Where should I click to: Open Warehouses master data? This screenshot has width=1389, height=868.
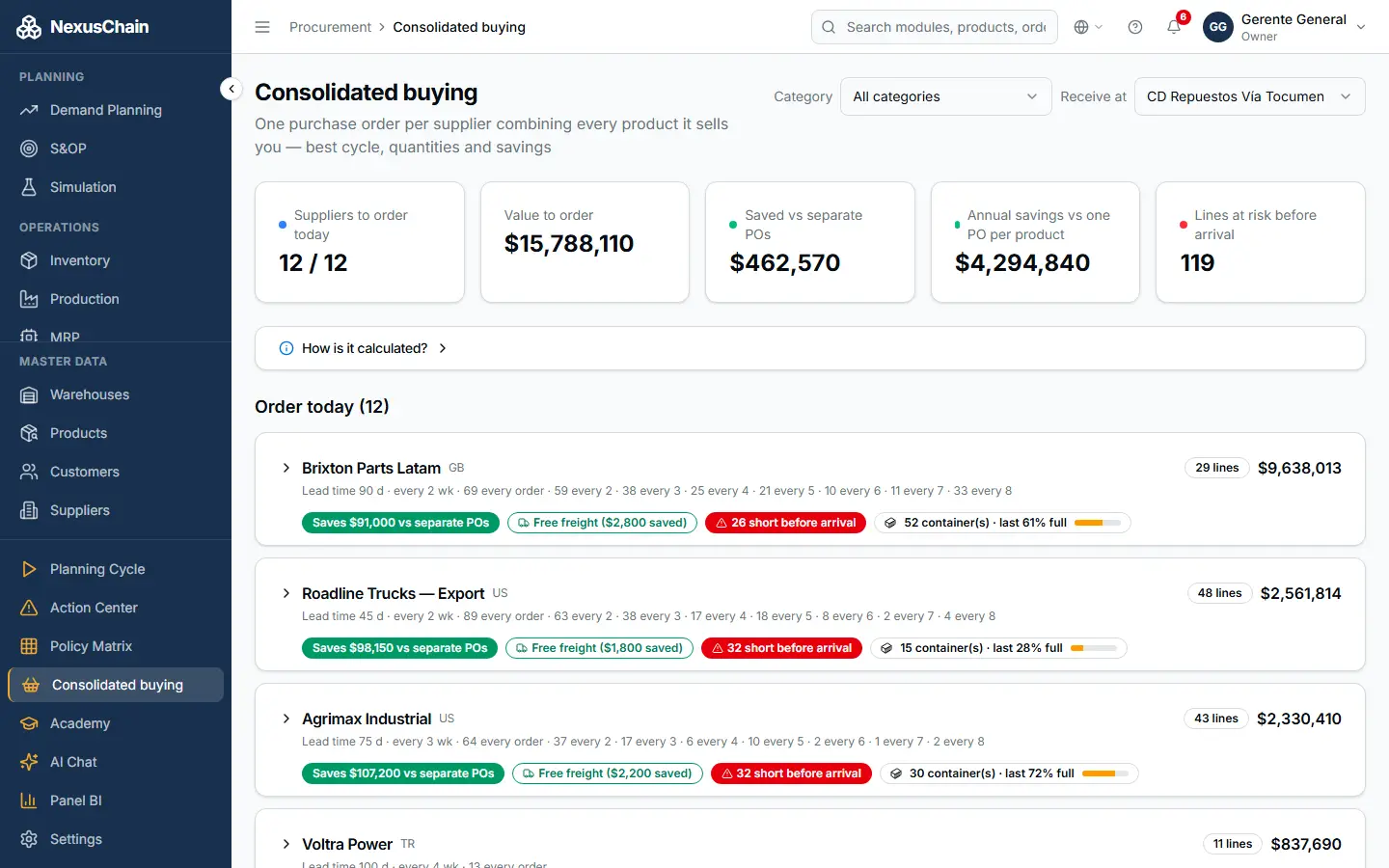[x=116, y=394]
